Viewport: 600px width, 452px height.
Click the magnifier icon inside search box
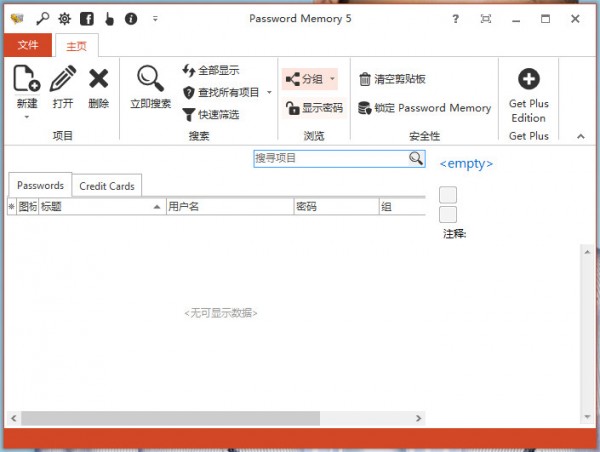tap(416, 158)
